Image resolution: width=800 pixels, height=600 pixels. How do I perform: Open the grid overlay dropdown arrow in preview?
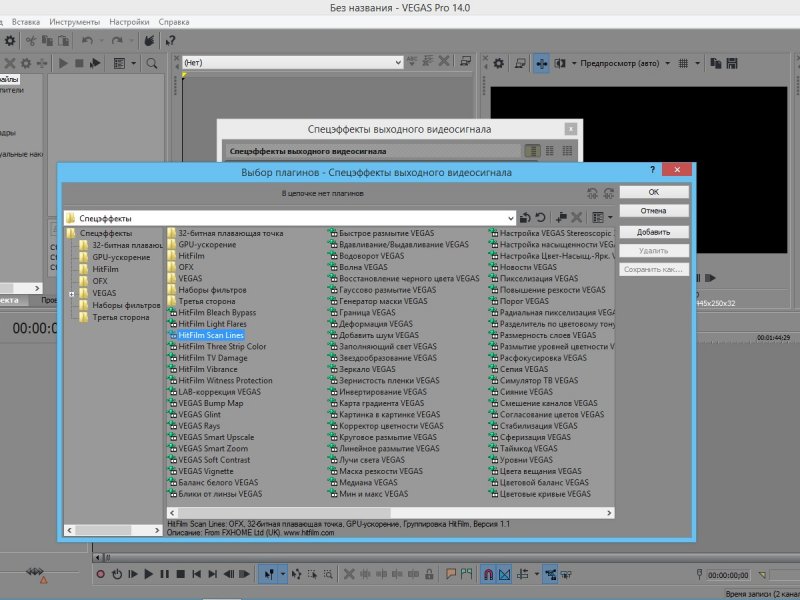tap(697, 63)
